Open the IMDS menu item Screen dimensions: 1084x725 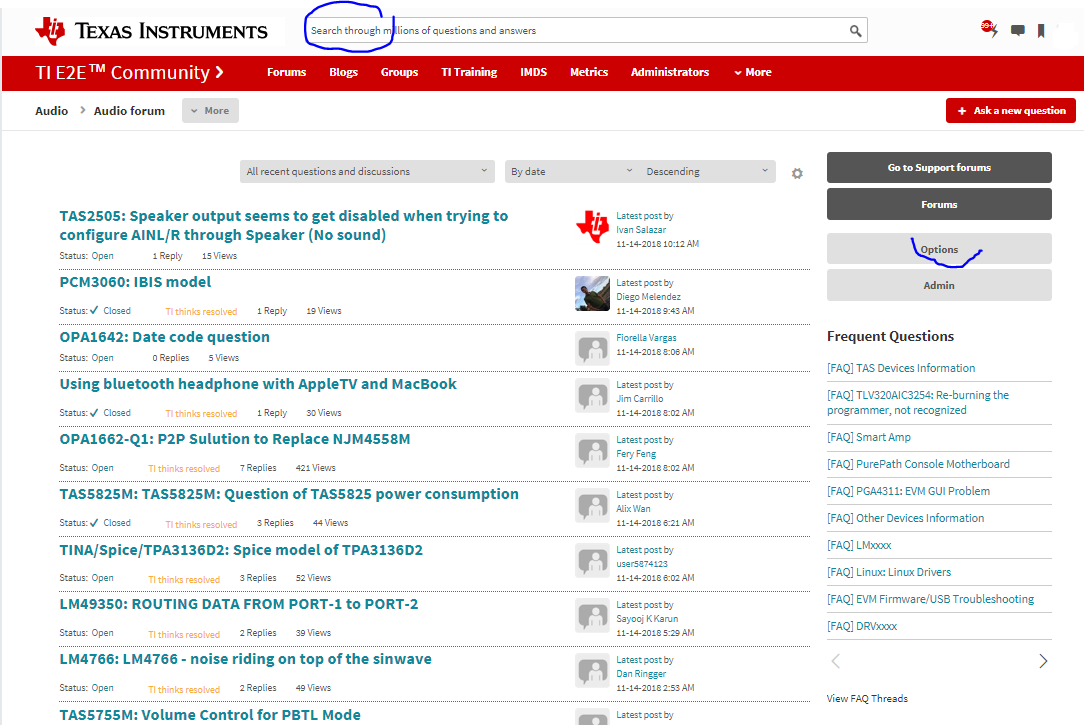(x=534, y=72)
